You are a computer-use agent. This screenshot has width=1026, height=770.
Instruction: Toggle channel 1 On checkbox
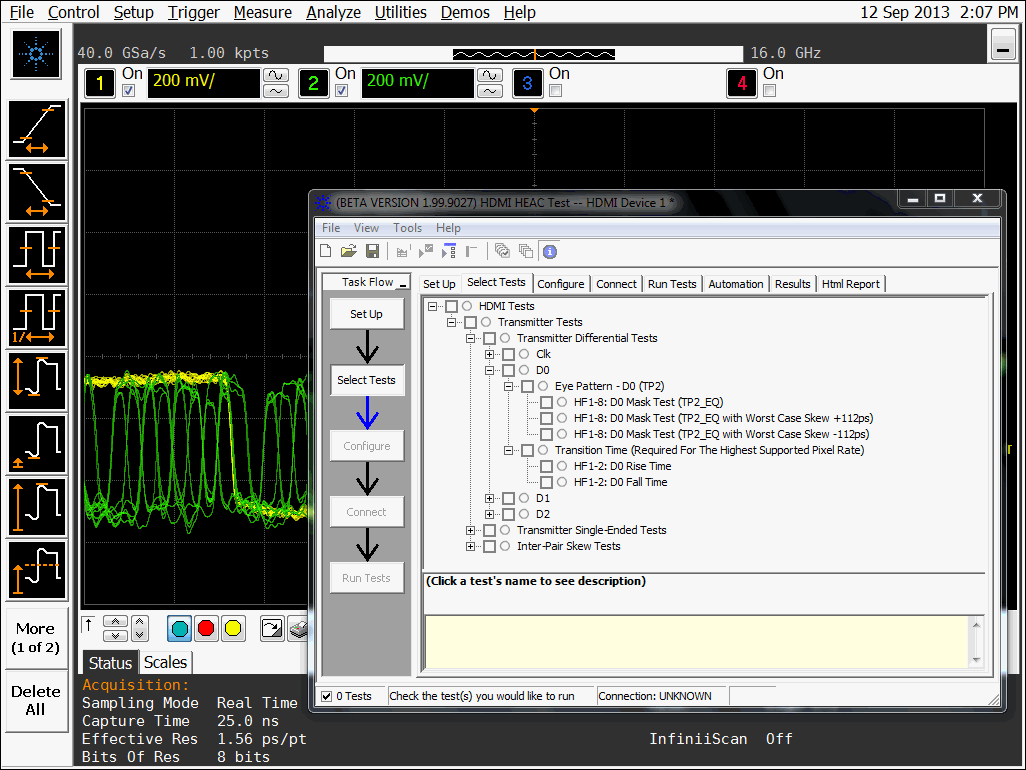(x=128, y=91)
